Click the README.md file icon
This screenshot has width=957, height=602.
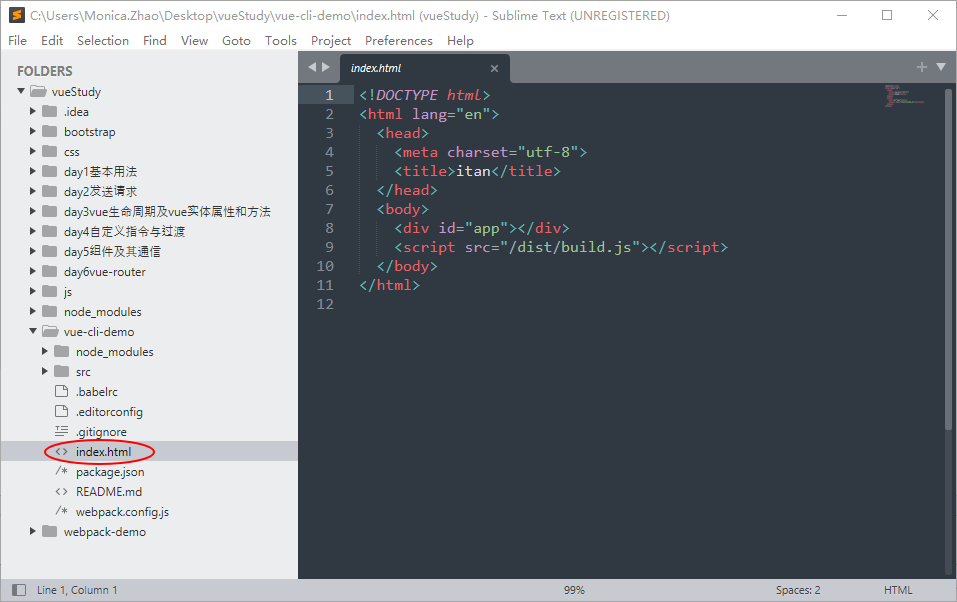click(x=62, y=491)
